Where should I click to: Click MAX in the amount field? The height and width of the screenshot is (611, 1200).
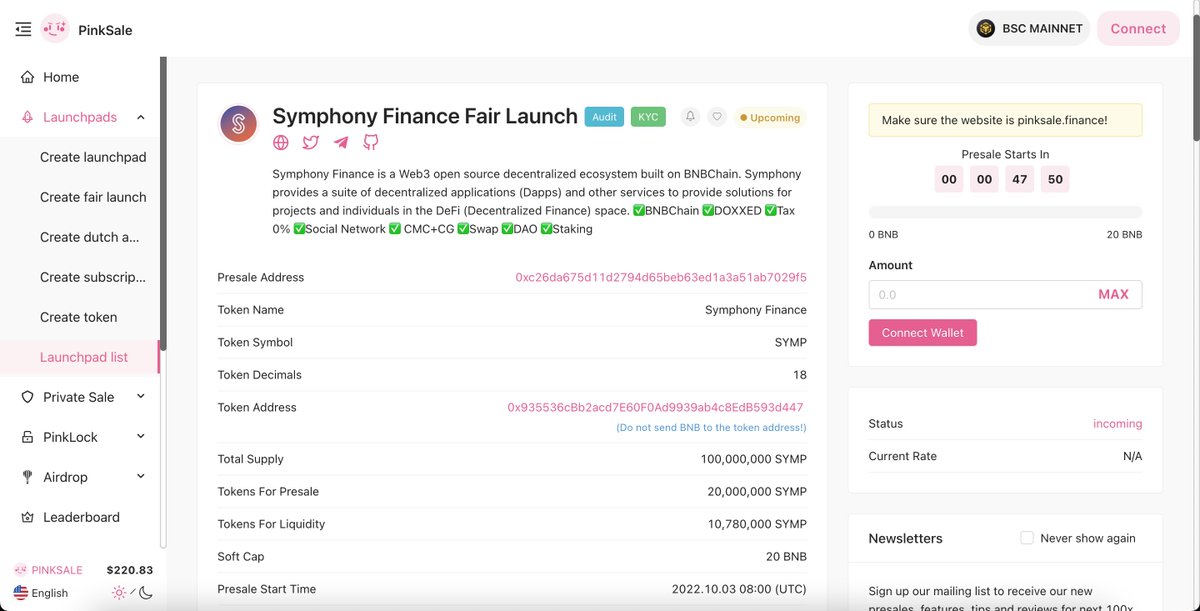click(x=1113, y=294)
